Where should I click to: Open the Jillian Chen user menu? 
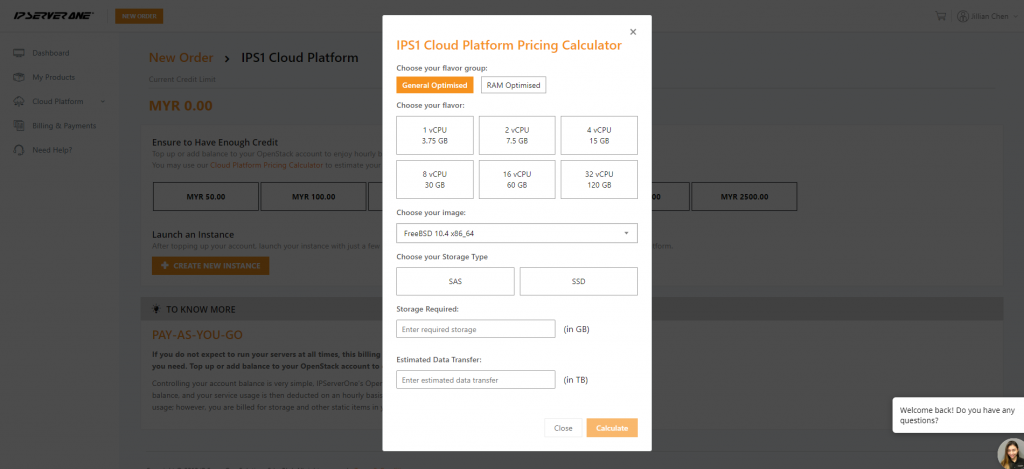[987, 16]
